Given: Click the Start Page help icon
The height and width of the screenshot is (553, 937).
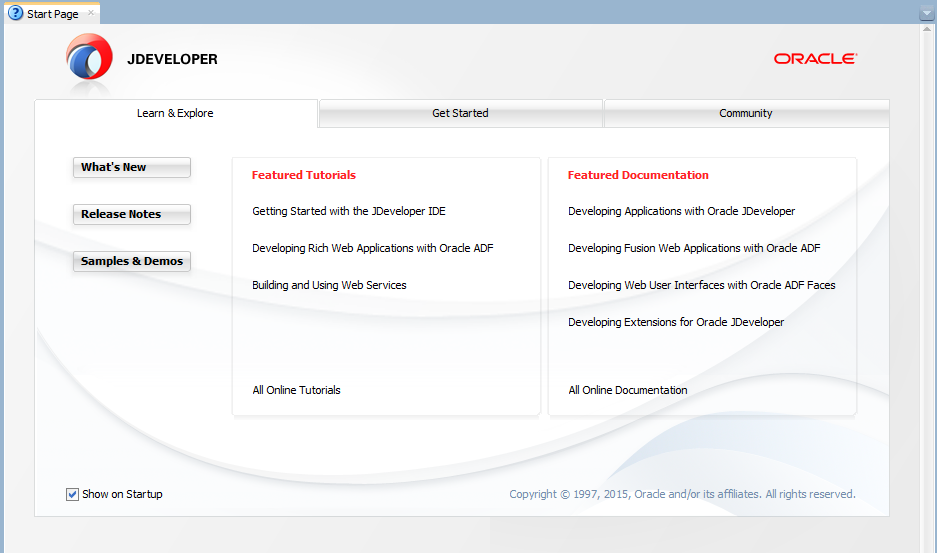Looking at the screenshot, I should pos(16,13).
